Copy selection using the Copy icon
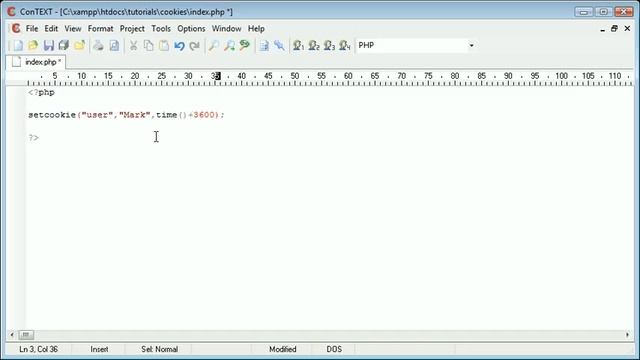640x360 pixels. click(149, 45)
